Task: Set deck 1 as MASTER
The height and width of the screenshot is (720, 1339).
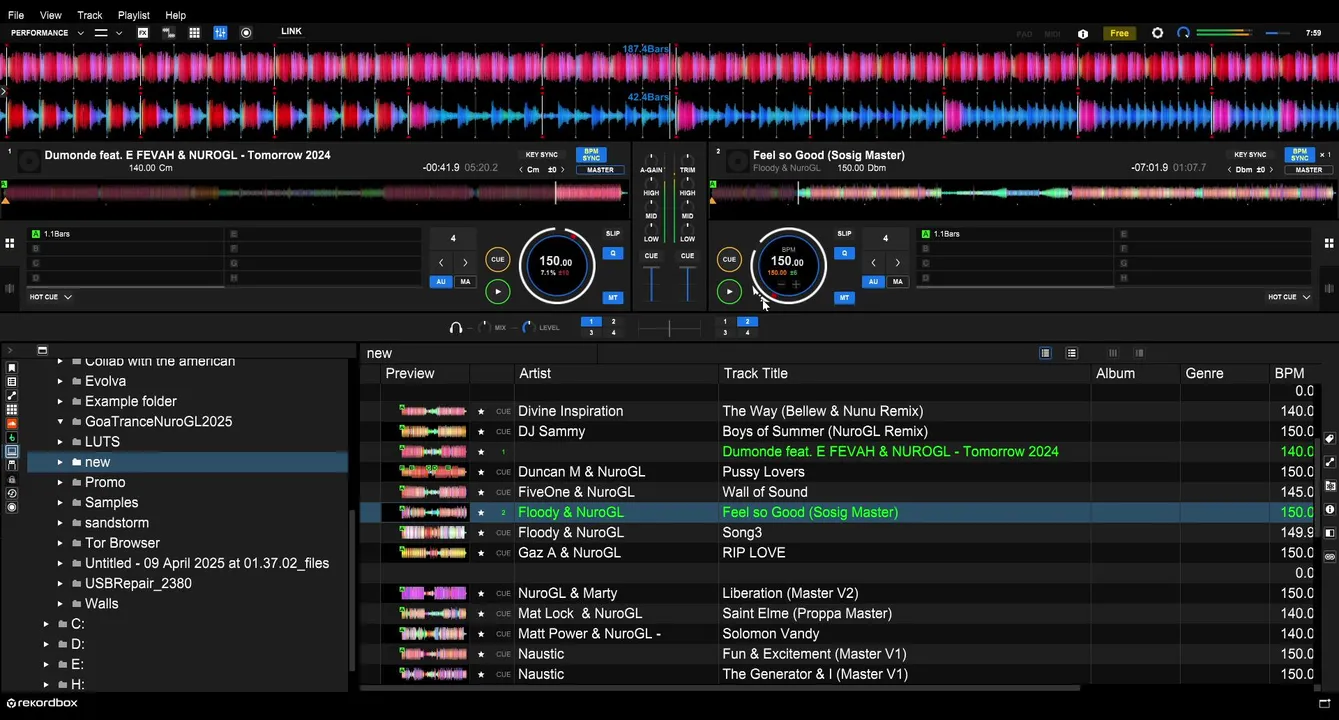Action: point(600,170)
